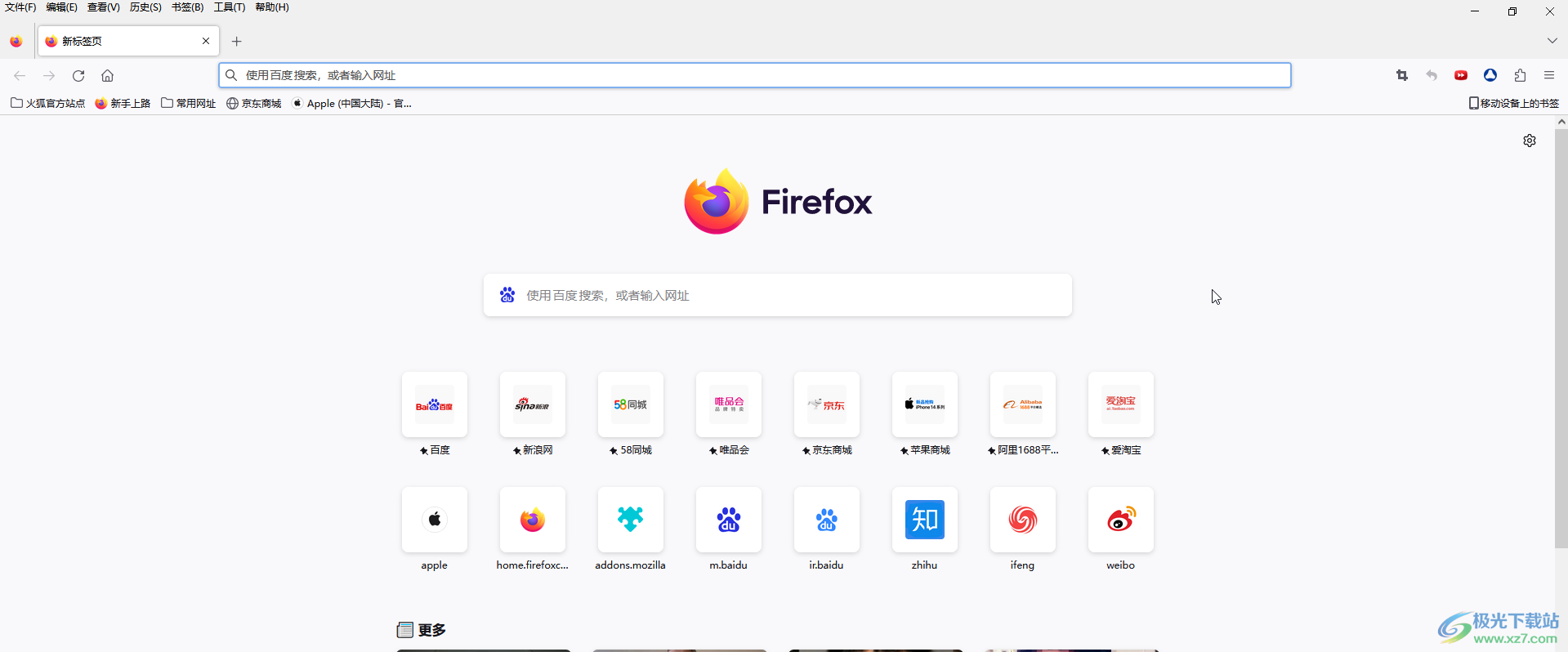The width and height of the screenshot is (1568, 652).
Task: Click the page vertical scrollbar
Action: click(x=1561, y=338)
